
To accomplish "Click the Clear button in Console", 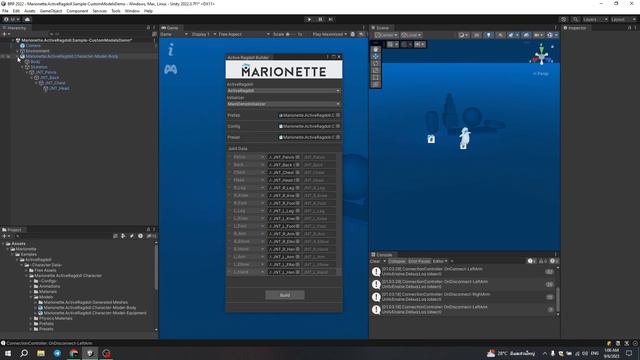I will (x=375, y=261).
